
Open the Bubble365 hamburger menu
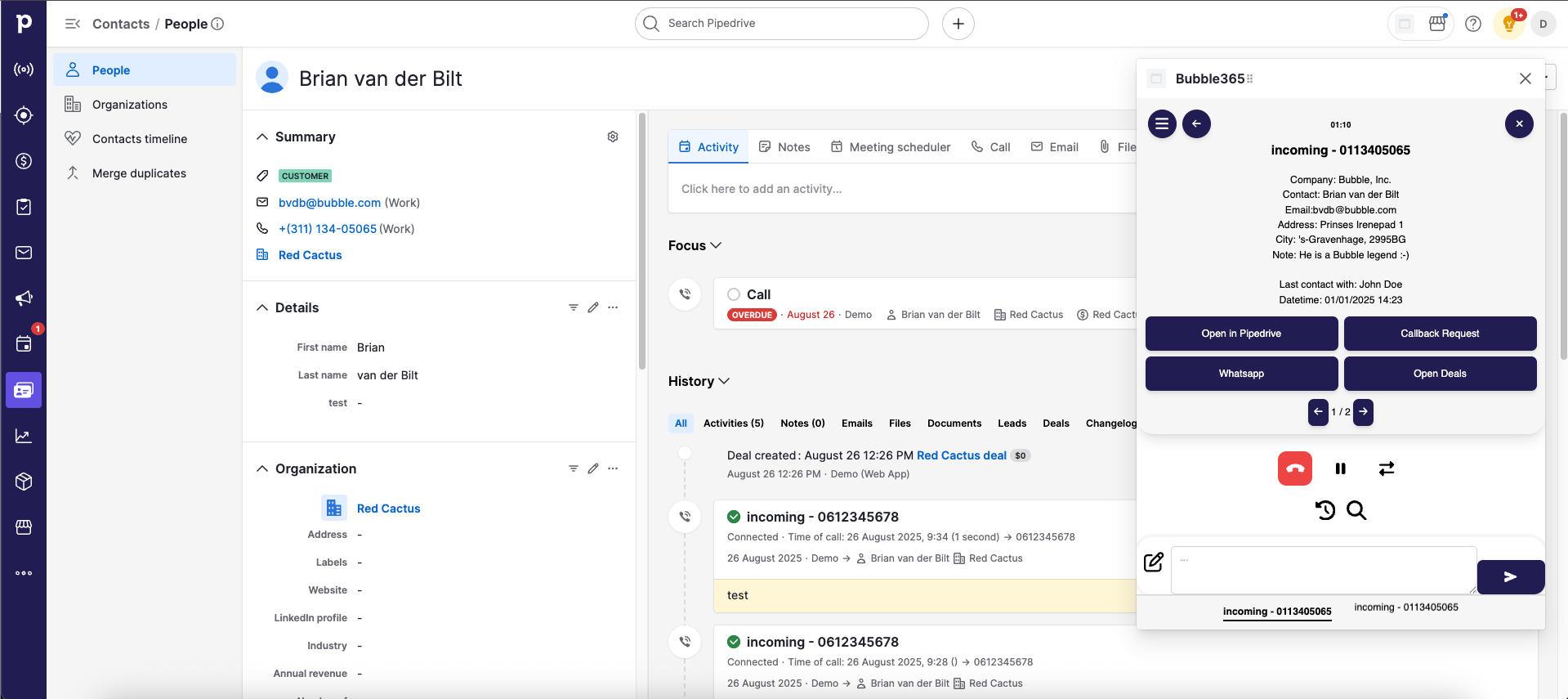1161,124
